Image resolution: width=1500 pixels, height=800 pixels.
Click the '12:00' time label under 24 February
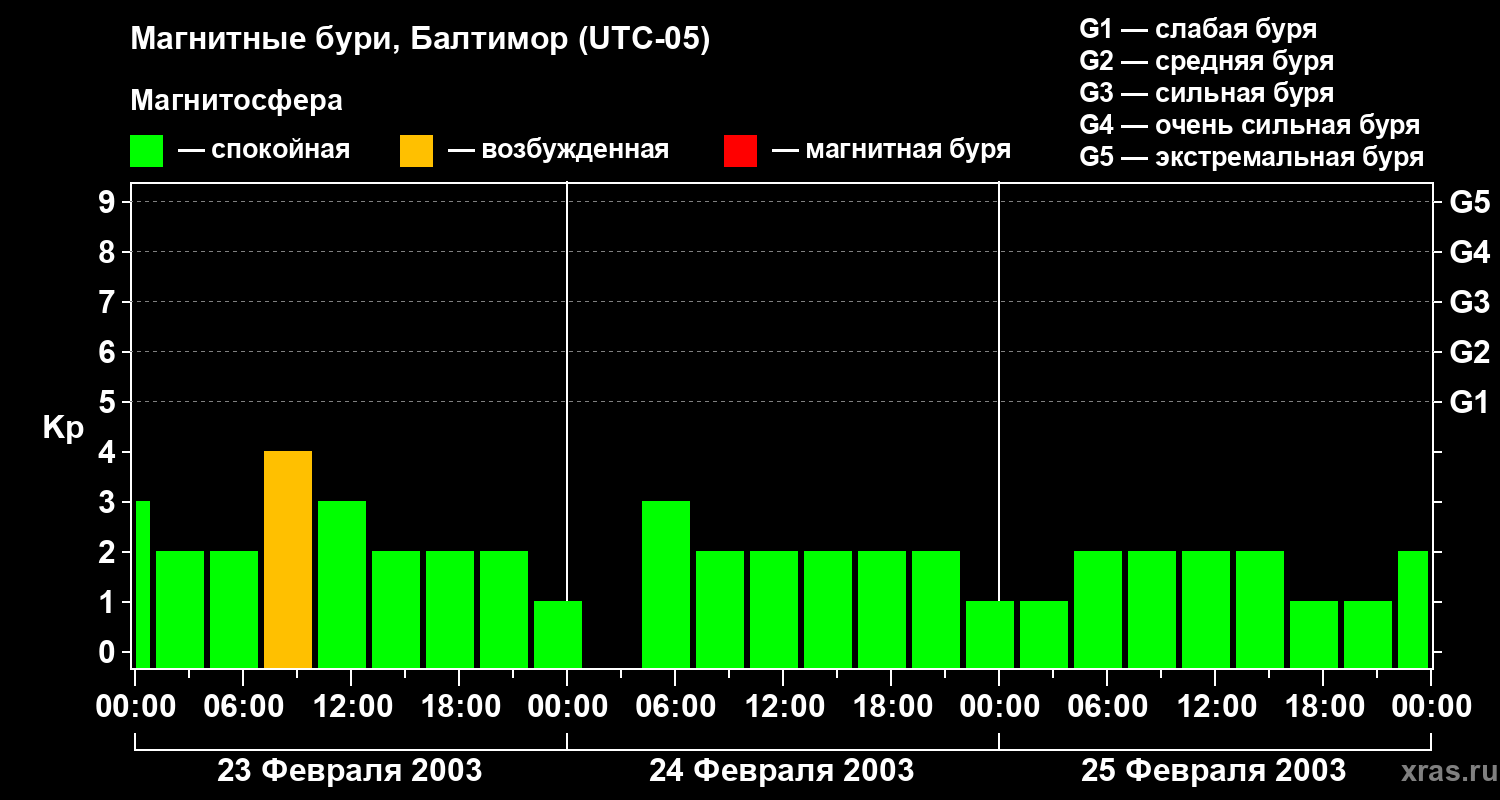coord(783,707)
